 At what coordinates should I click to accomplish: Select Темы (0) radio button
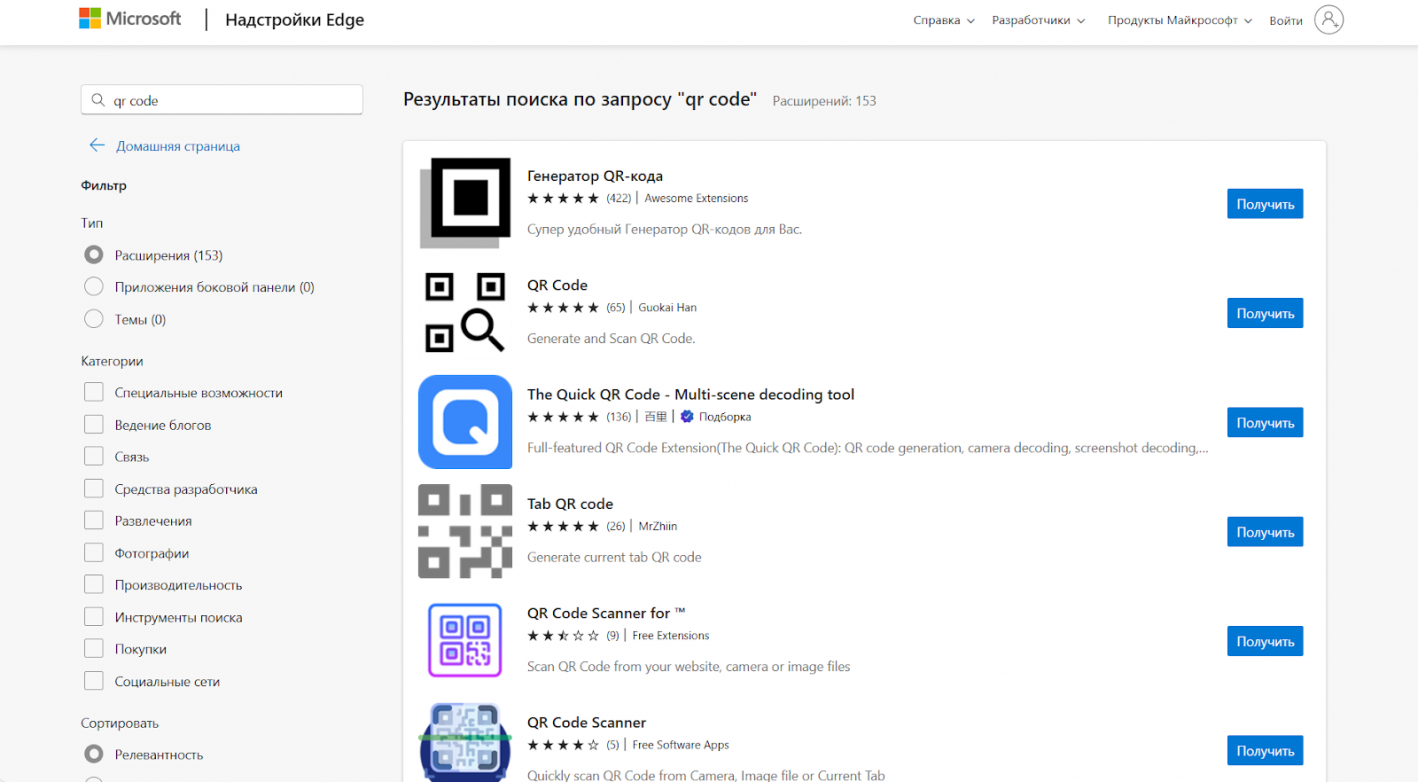pos(94,319)
